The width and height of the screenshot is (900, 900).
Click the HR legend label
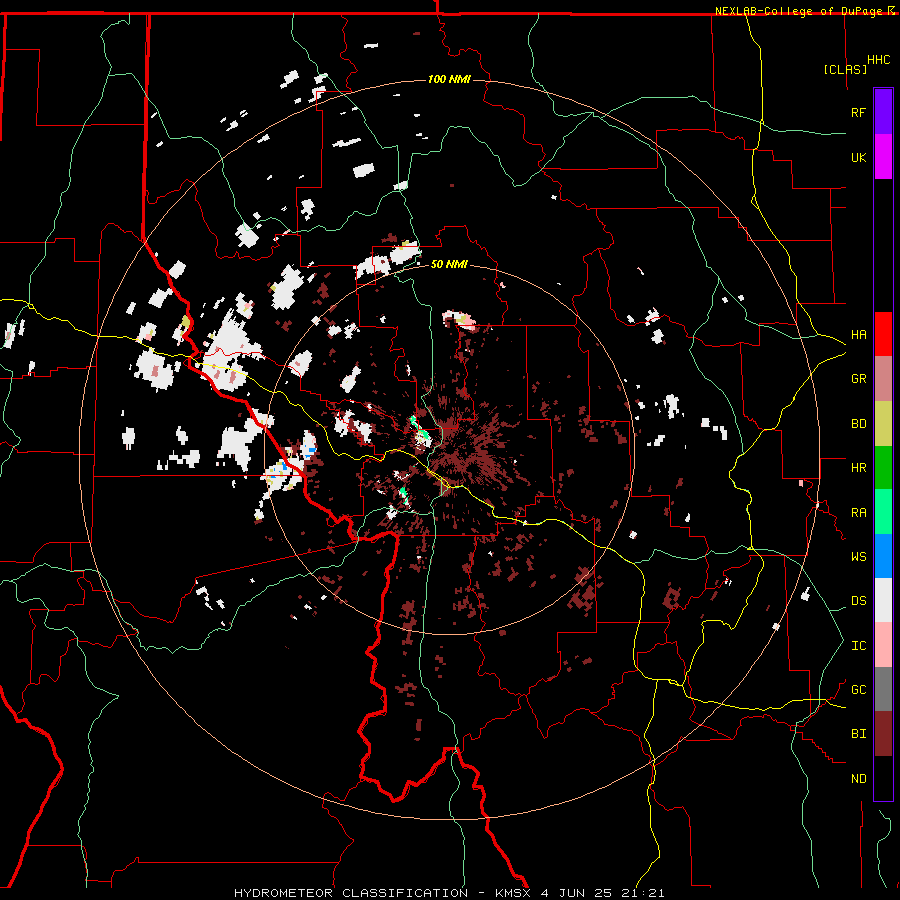coord(858,468)
